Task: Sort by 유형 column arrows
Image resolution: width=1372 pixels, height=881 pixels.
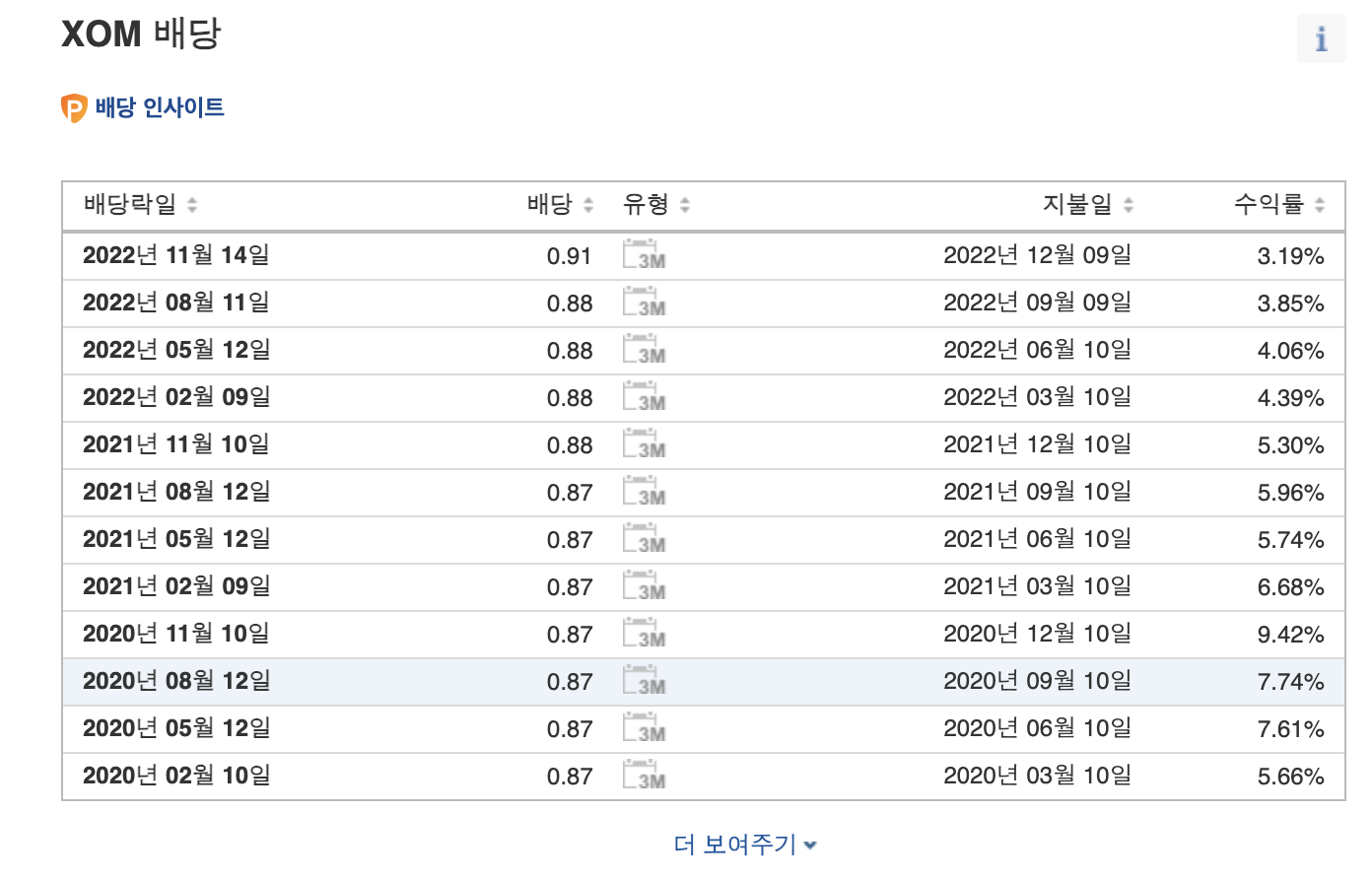Action: coord(685,205)
